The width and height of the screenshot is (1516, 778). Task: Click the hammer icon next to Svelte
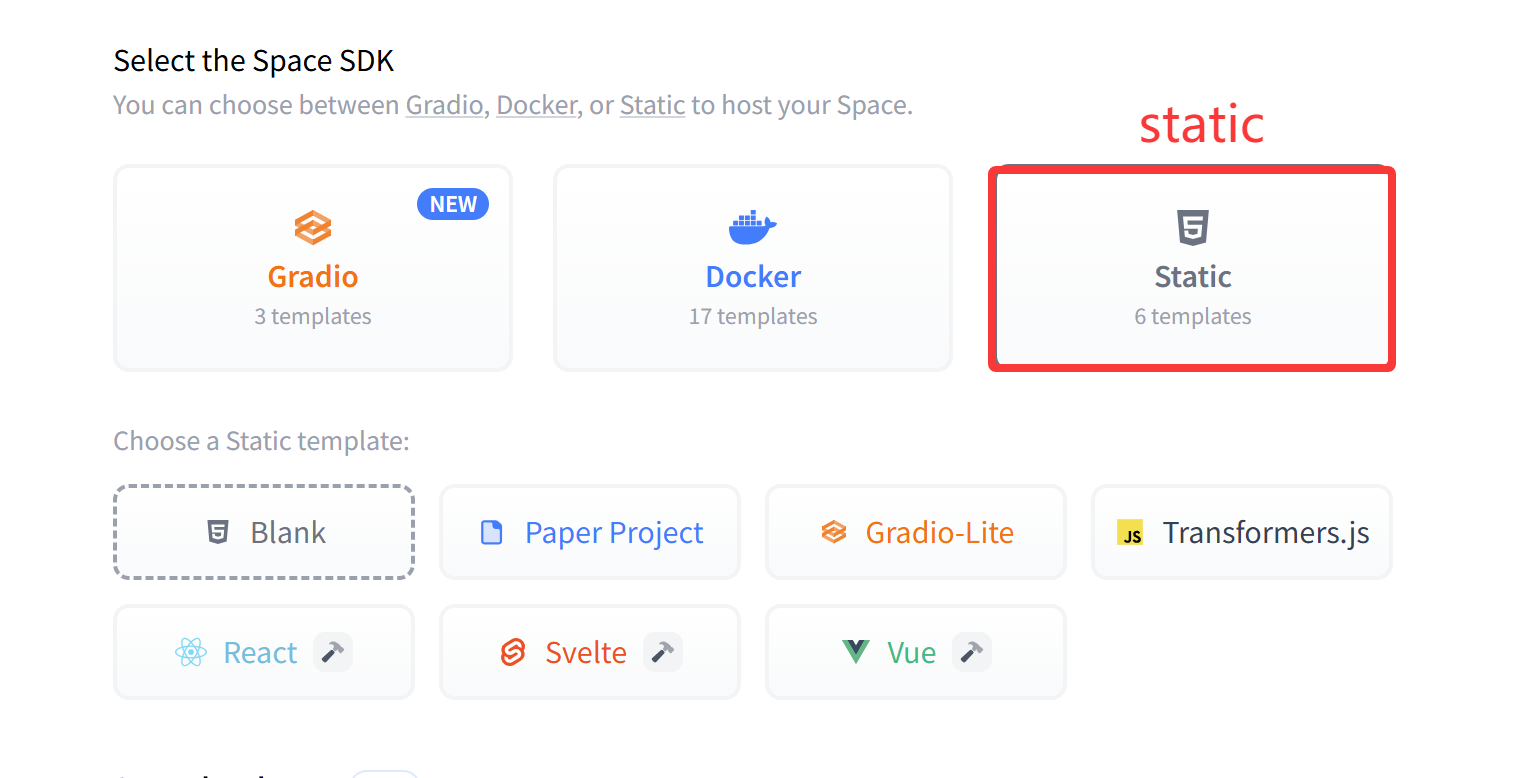coord(662,652)
